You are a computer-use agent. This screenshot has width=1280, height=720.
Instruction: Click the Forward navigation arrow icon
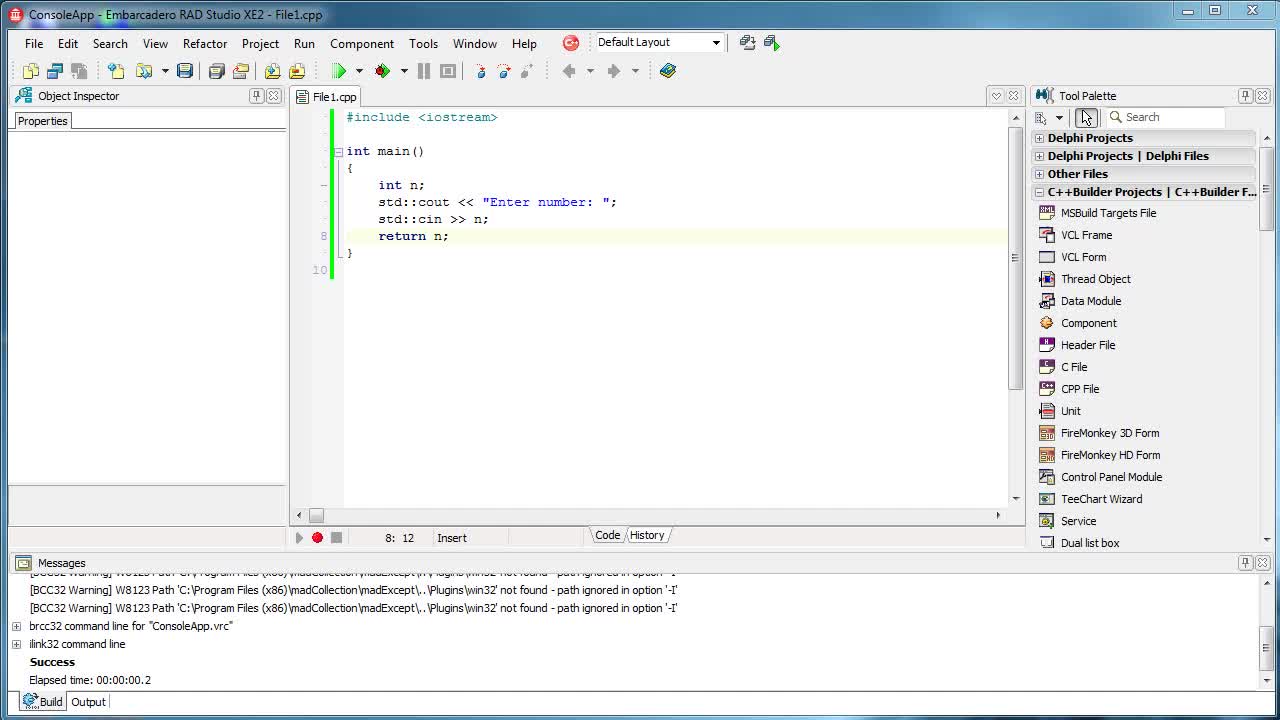[614, 71]
